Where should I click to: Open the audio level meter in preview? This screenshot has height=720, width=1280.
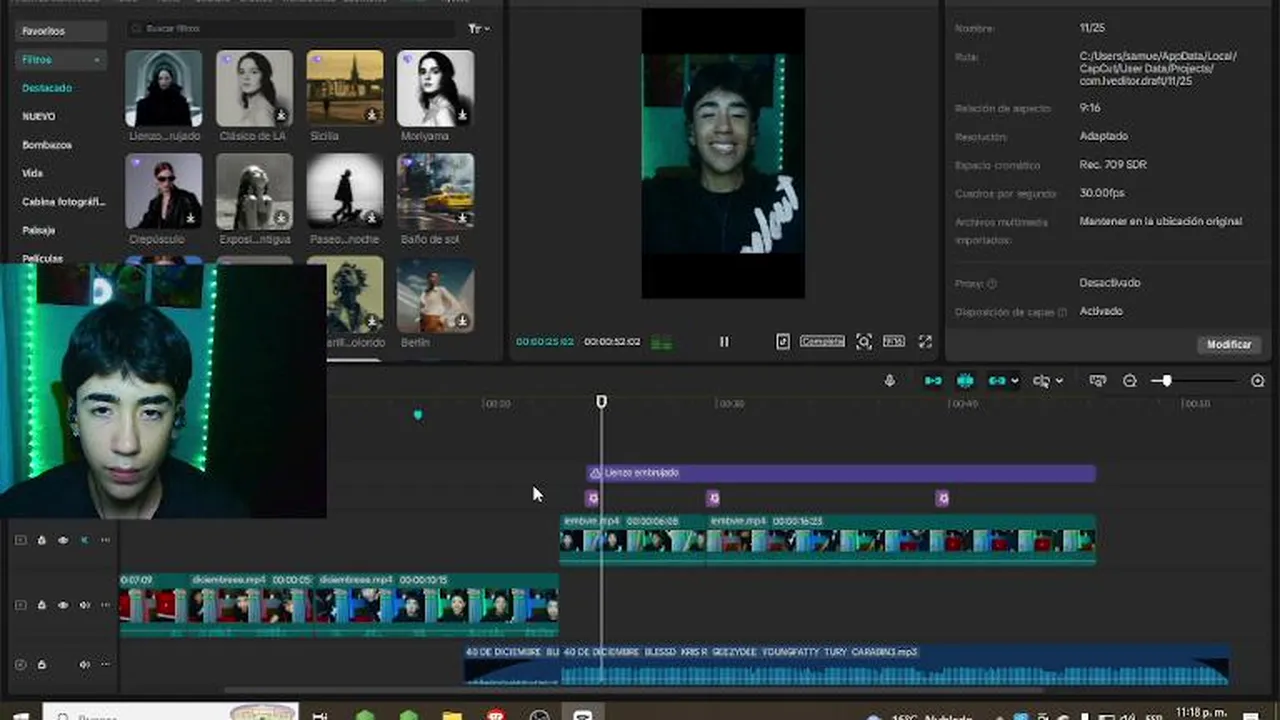662,343
